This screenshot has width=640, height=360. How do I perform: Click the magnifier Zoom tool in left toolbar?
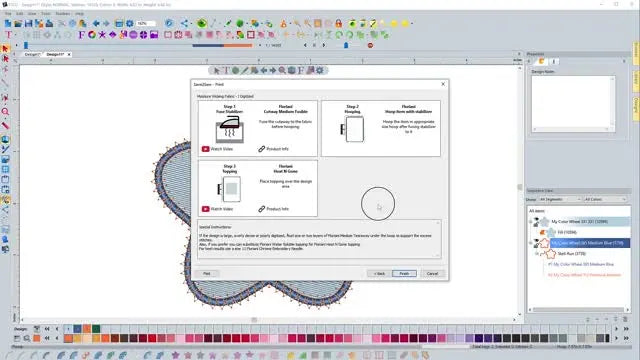tap(5, 112)
